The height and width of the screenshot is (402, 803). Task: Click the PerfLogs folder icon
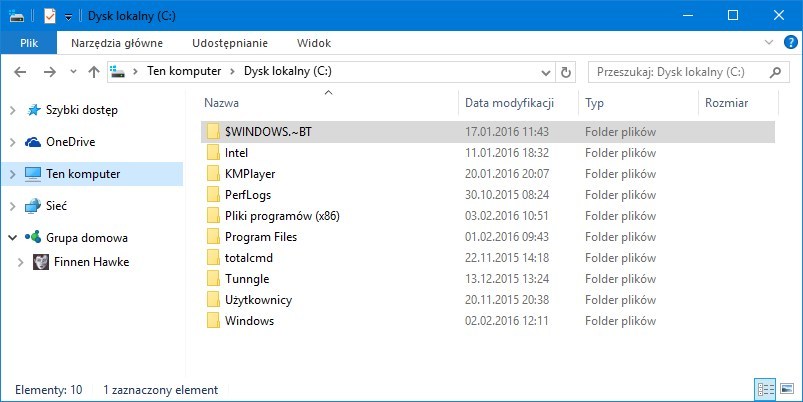[x=214, y=195]
